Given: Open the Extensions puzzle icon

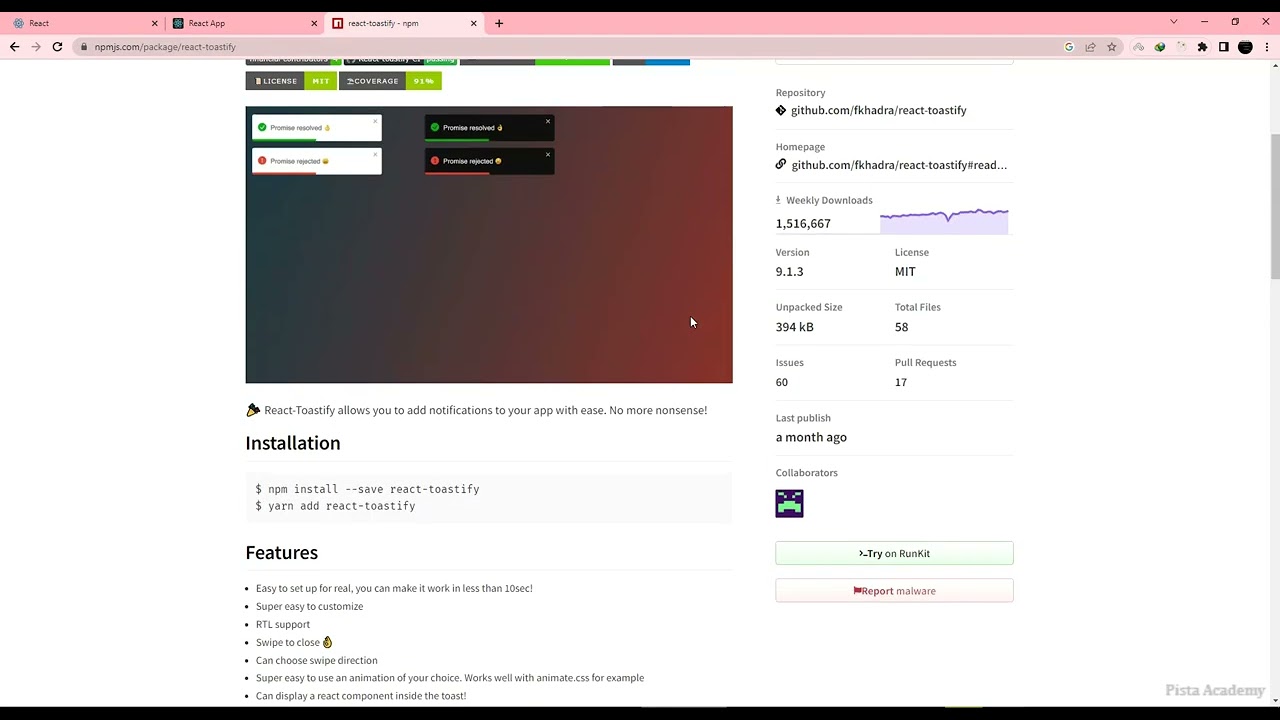Looking at the screenshot, I should (x=1202, y=47).
